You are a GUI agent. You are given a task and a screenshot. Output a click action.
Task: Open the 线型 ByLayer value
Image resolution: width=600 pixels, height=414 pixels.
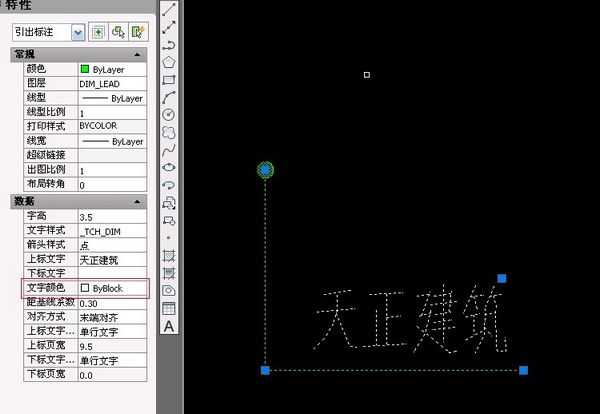pos(112,98)
